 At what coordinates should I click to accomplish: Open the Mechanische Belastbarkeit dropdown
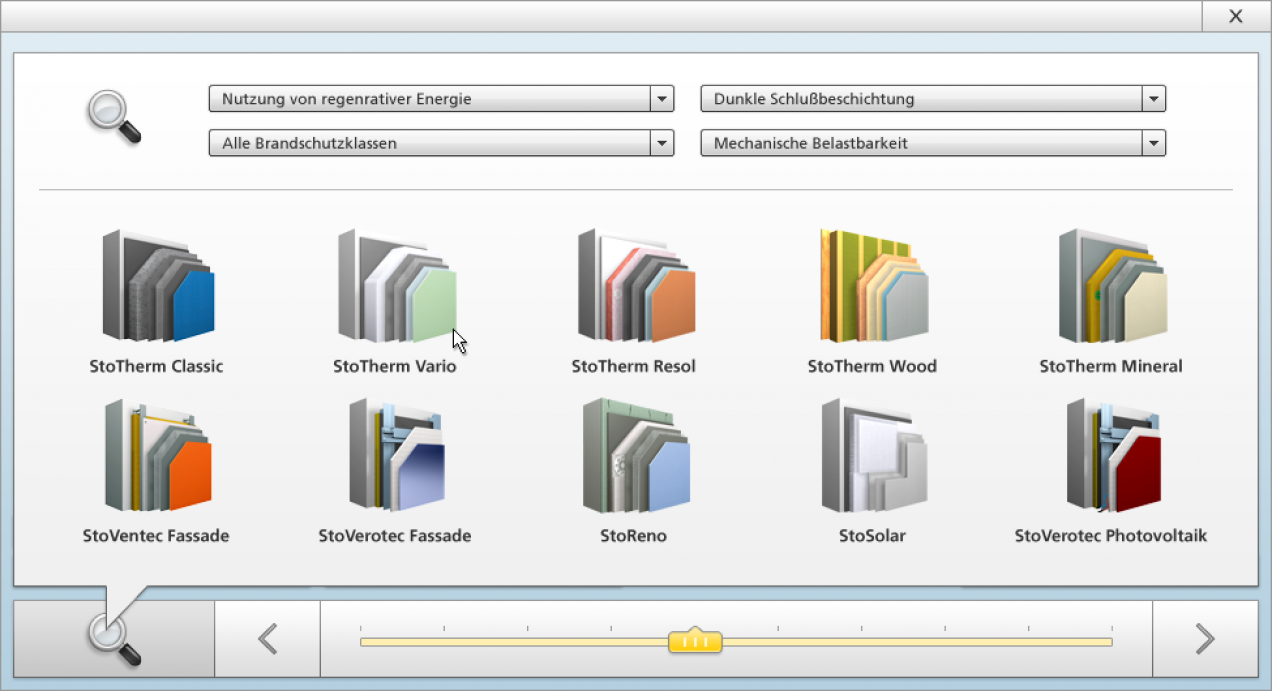[1153, 143]
